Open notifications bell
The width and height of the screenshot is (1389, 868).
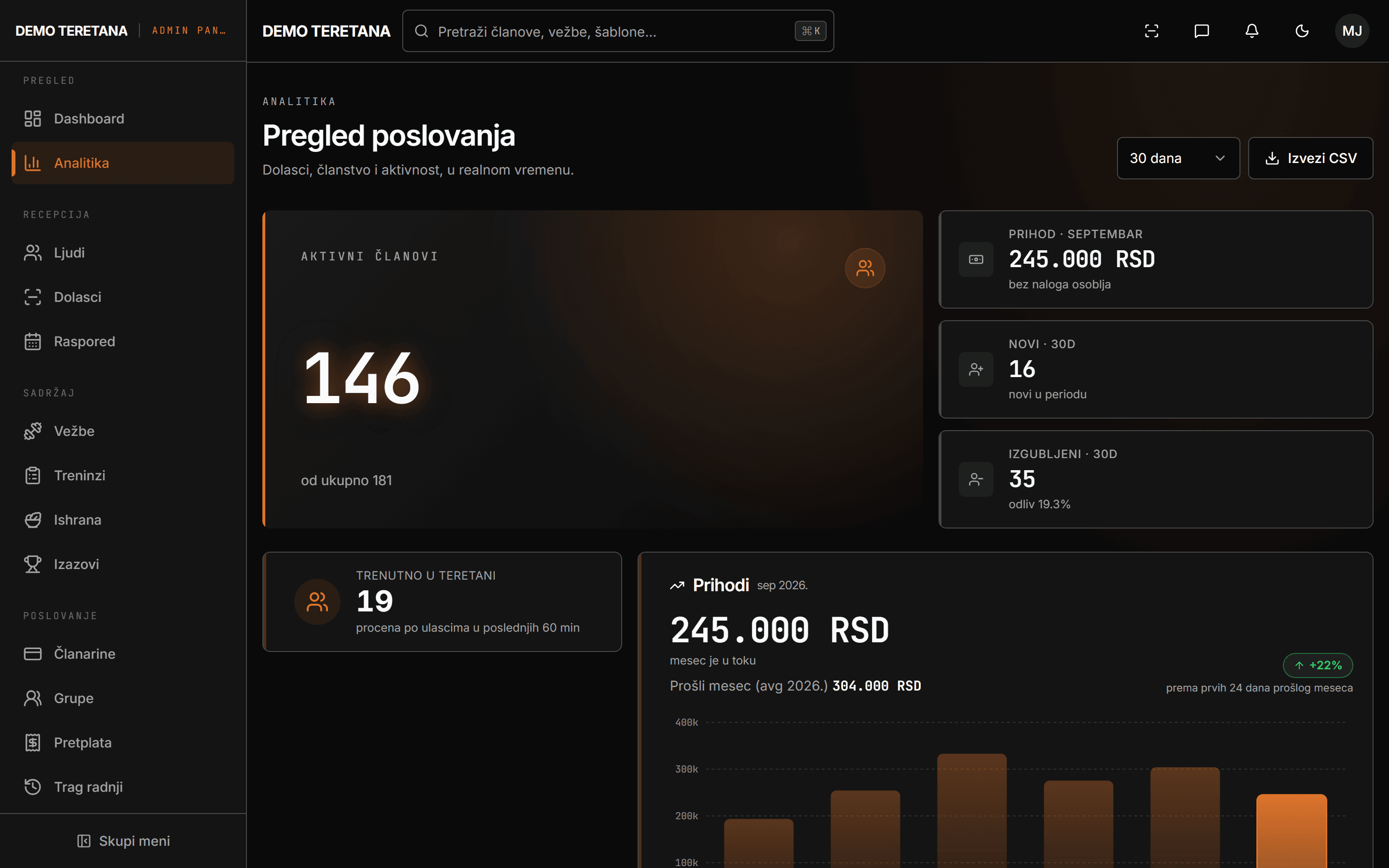[1252, 31]
